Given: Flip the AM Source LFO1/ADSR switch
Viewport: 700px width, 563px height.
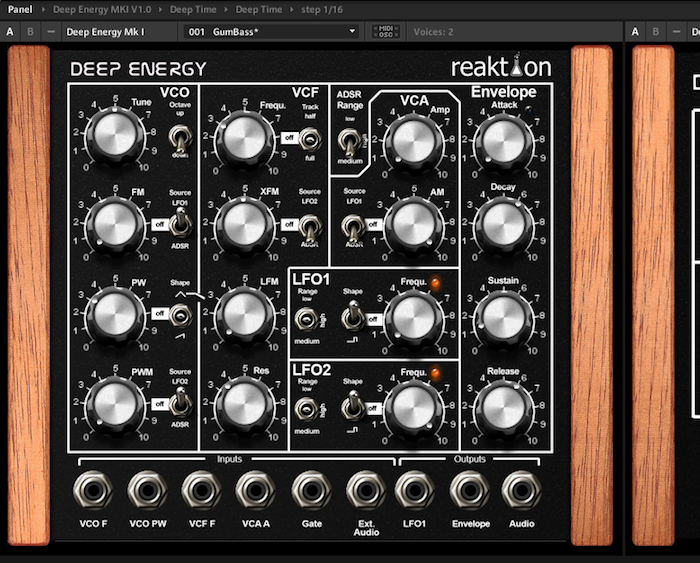Looking at the screenshot, I should point(353,228).
